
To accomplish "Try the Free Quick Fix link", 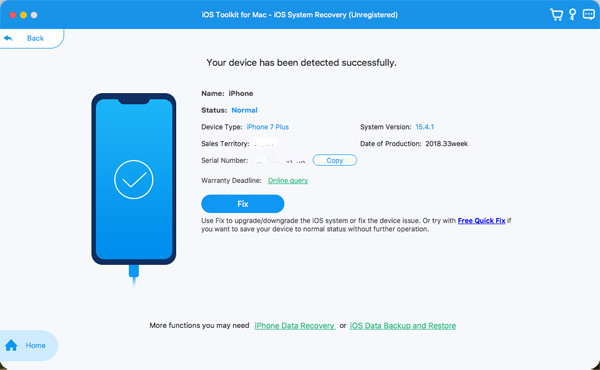I will coord(481,221).
